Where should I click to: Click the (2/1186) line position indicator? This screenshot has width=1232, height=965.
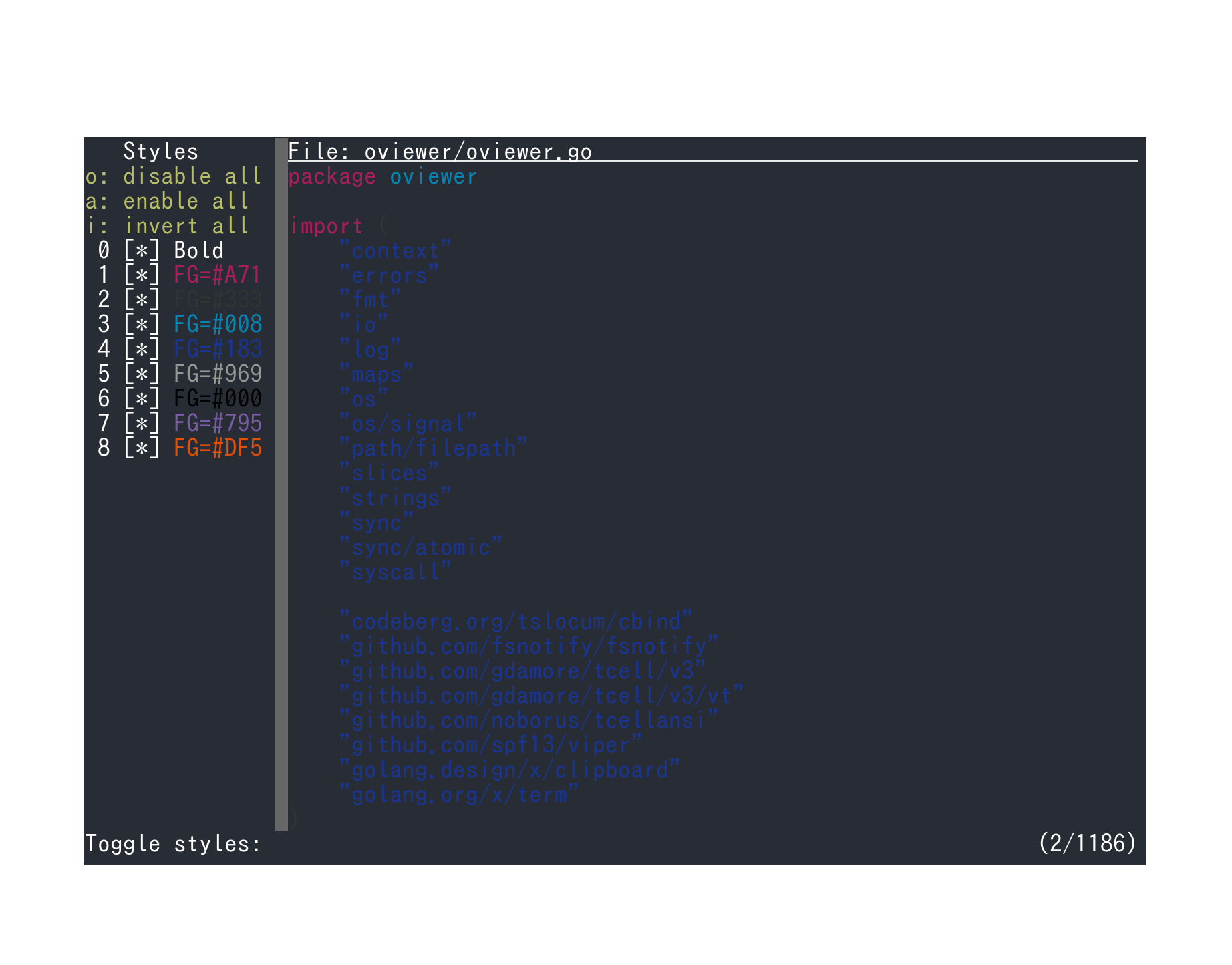pos(1088,843)
